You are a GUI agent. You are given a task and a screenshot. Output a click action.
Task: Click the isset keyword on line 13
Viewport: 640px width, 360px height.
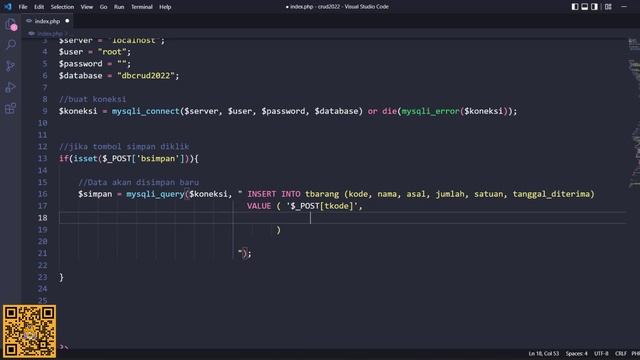pos(85,158)
